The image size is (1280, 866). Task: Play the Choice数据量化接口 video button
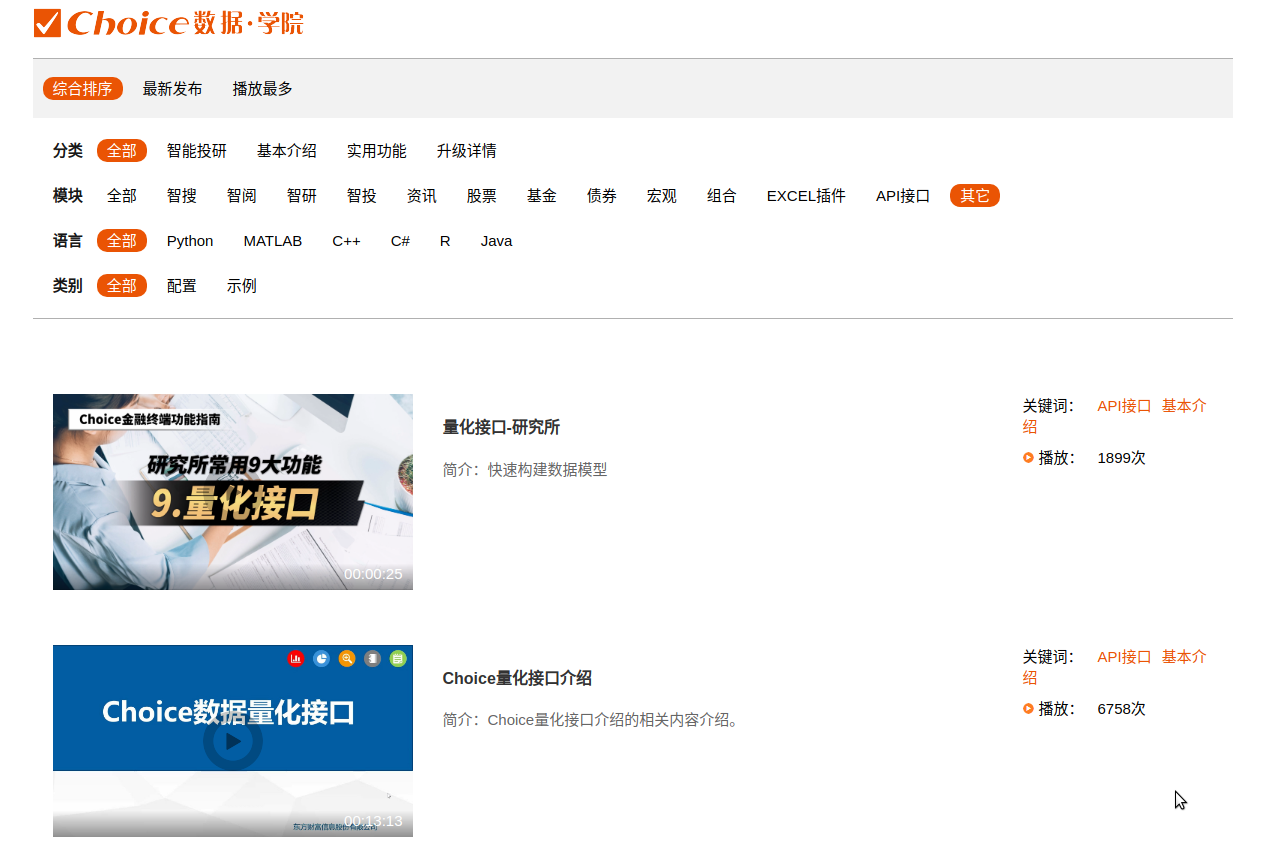233,741
